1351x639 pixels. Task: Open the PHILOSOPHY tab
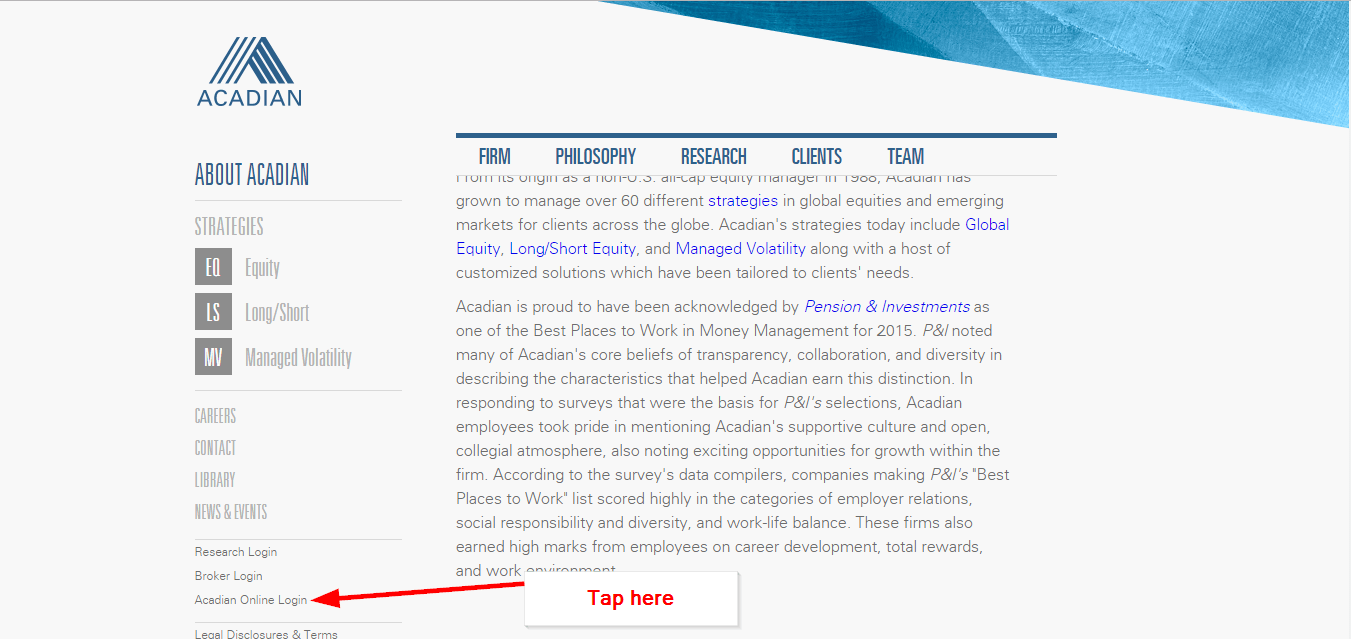click(x=595, y=156)
